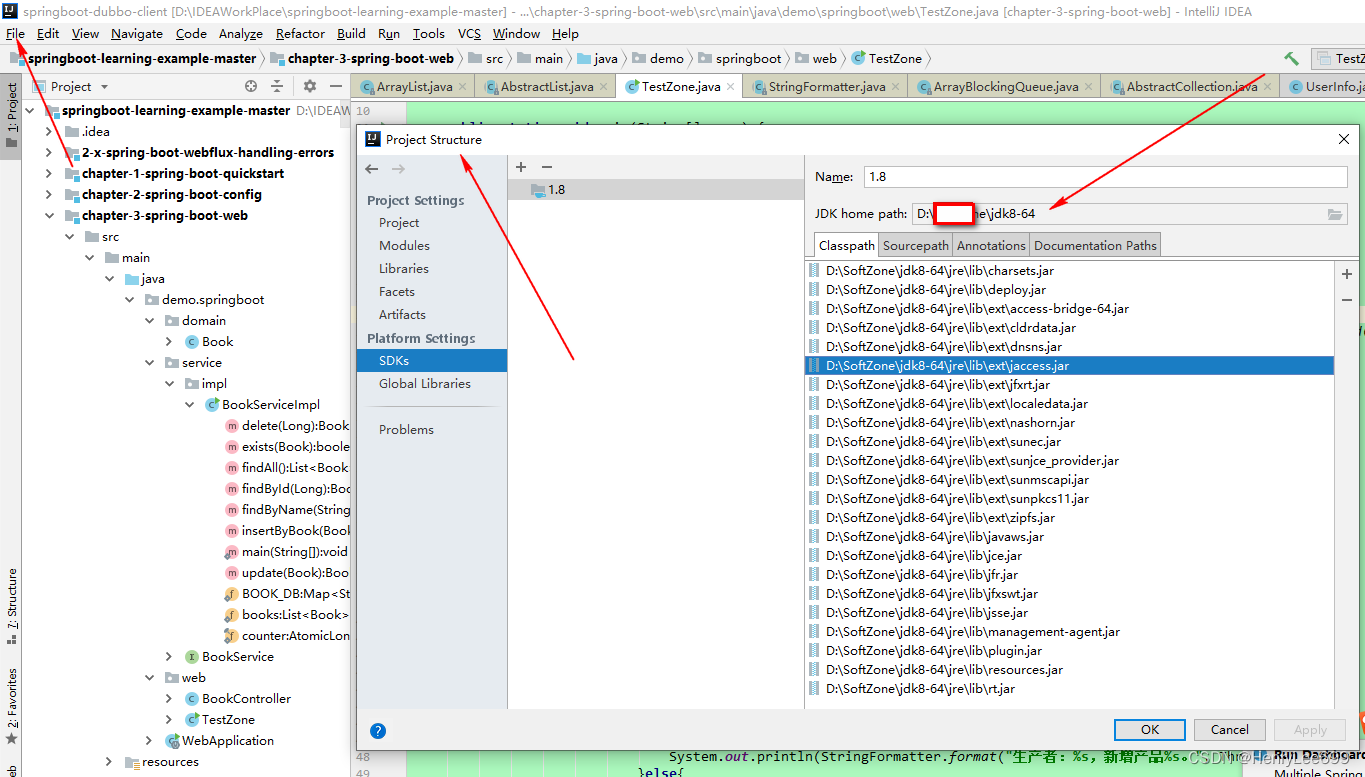1365x777 pixels.
Task: Switch to the Annotations tab
Action: pyautogui.click(x=991, y=245)
